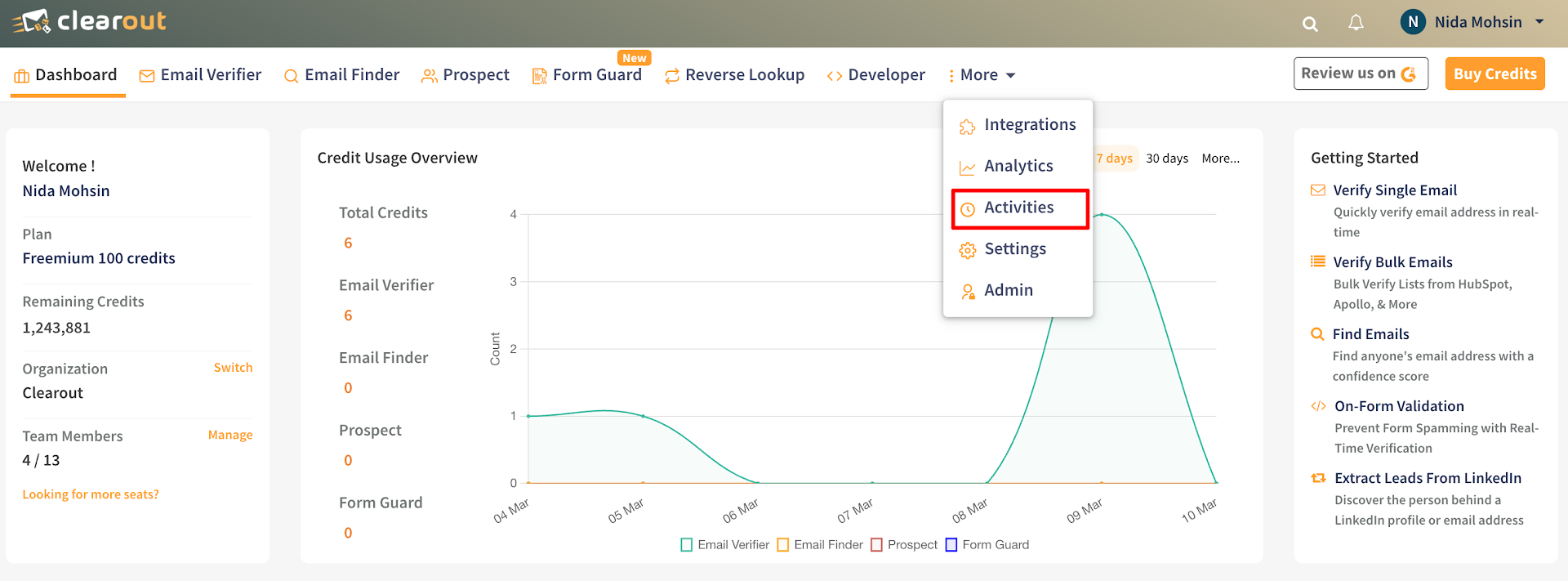Click Freemium 100 credits plan

point(99,258)
